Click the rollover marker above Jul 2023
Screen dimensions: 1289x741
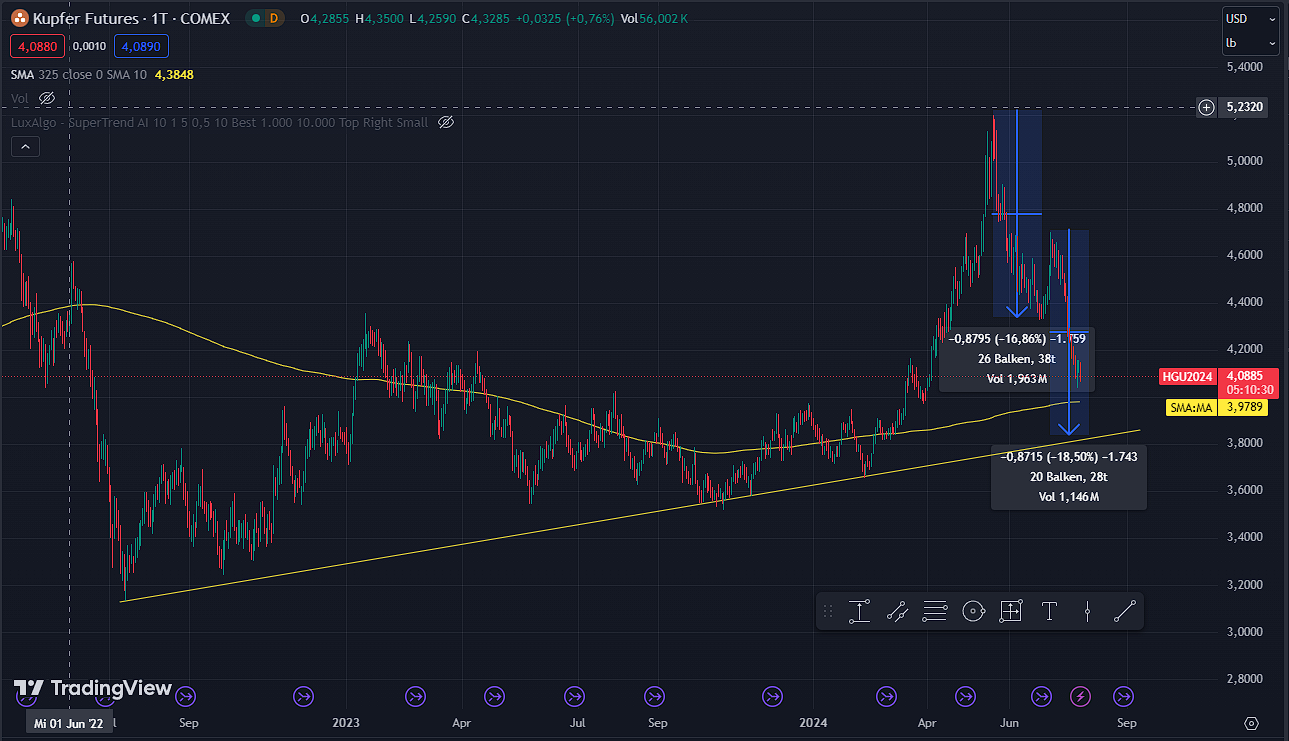tap(575, 696)
